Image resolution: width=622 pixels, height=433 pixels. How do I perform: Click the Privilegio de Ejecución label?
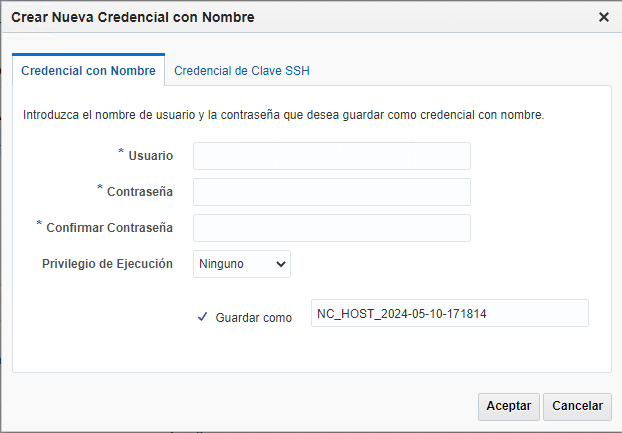[107, 264]
